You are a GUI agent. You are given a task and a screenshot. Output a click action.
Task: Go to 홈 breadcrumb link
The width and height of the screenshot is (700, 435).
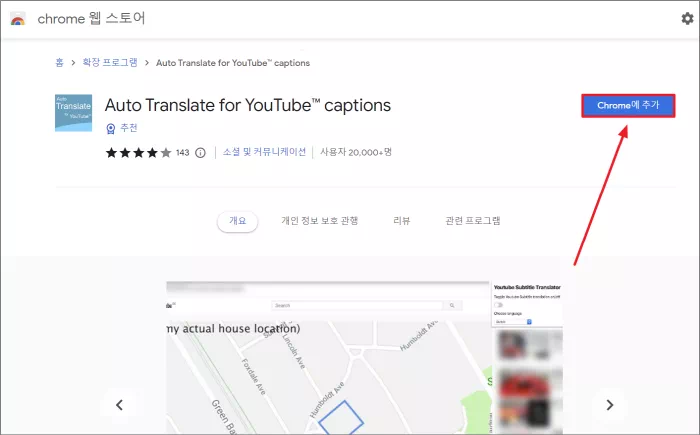coord(59,63)
